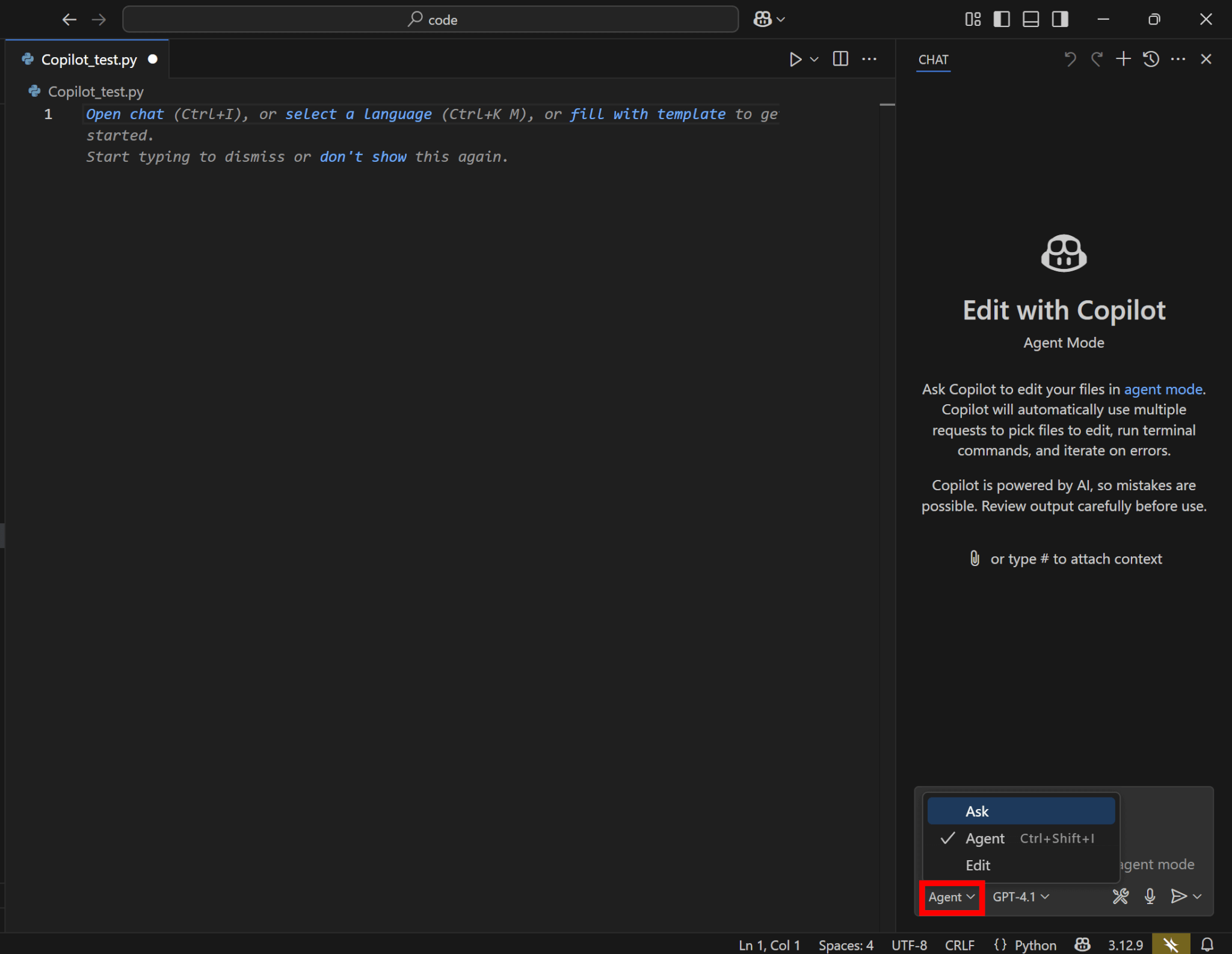This screenshot has height=954, width=1232.
Task: Open Copilot status icon in status bar
Action: point(1082,945)
